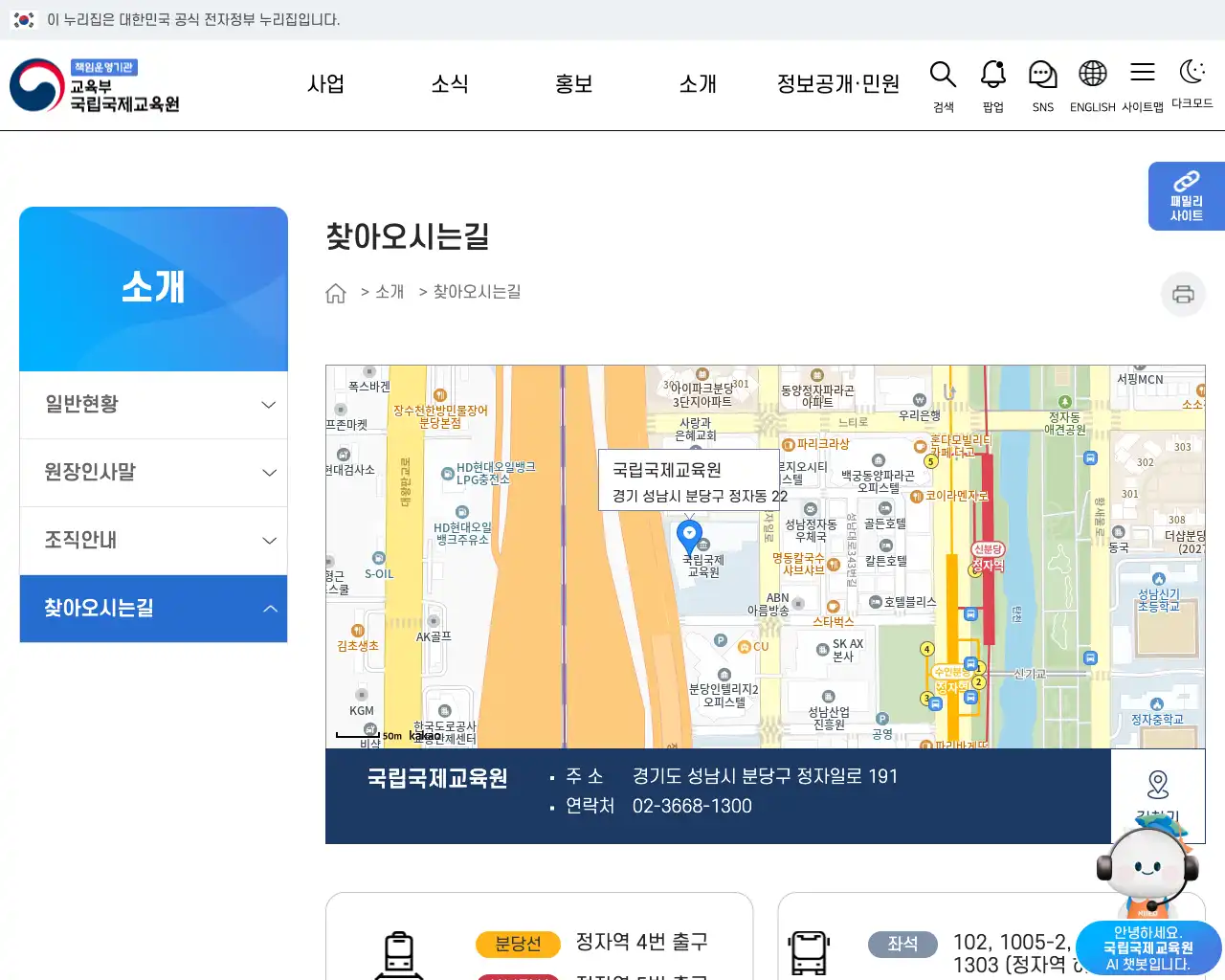The height and width of the screenshot is (980, 1225).
Task: Click the 안녕하세요 AI 챗봇 speech bubble
Action: [x=1148, y=948]
